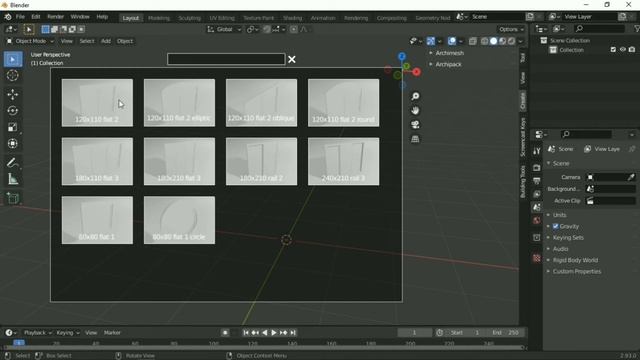Open the Object properties tab icon
Image resolution: width=640 pixels, height=360 pixels.
coord(537,238)
